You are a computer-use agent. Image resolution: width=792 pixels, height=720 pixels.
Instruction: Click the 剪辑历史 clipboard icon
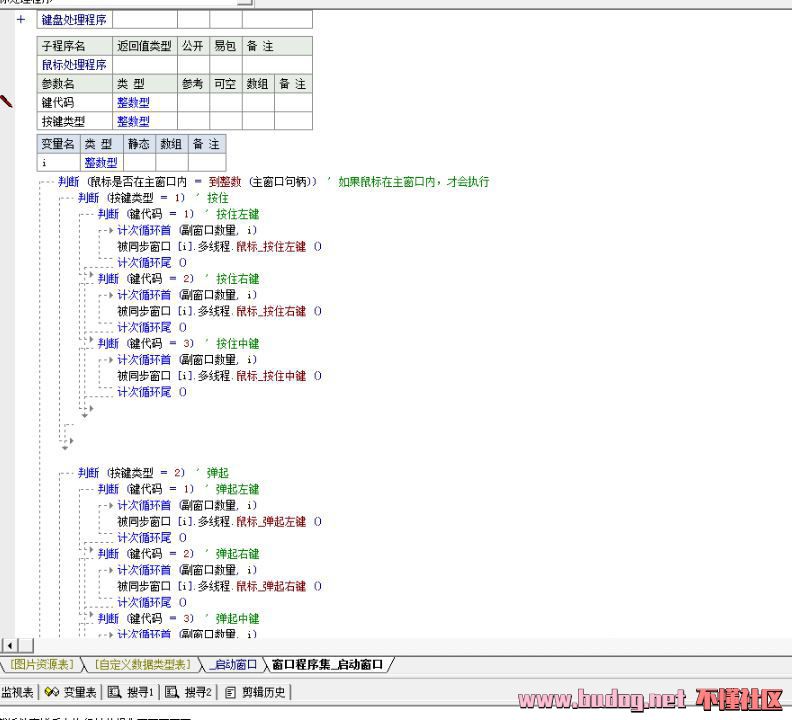click(x=231, y=692)
